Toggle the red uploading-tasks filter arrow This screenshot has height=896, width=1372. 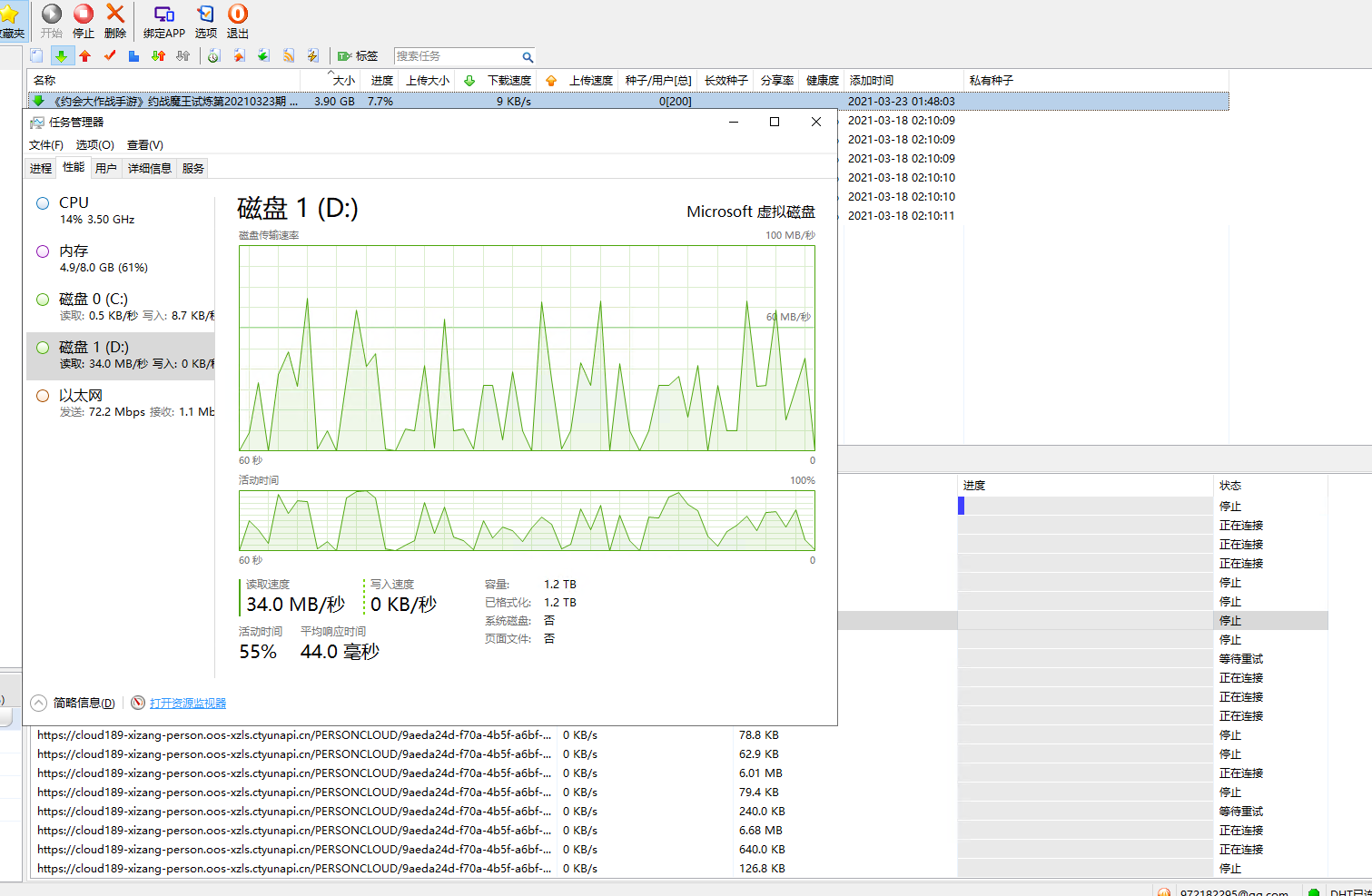[85, 56]
